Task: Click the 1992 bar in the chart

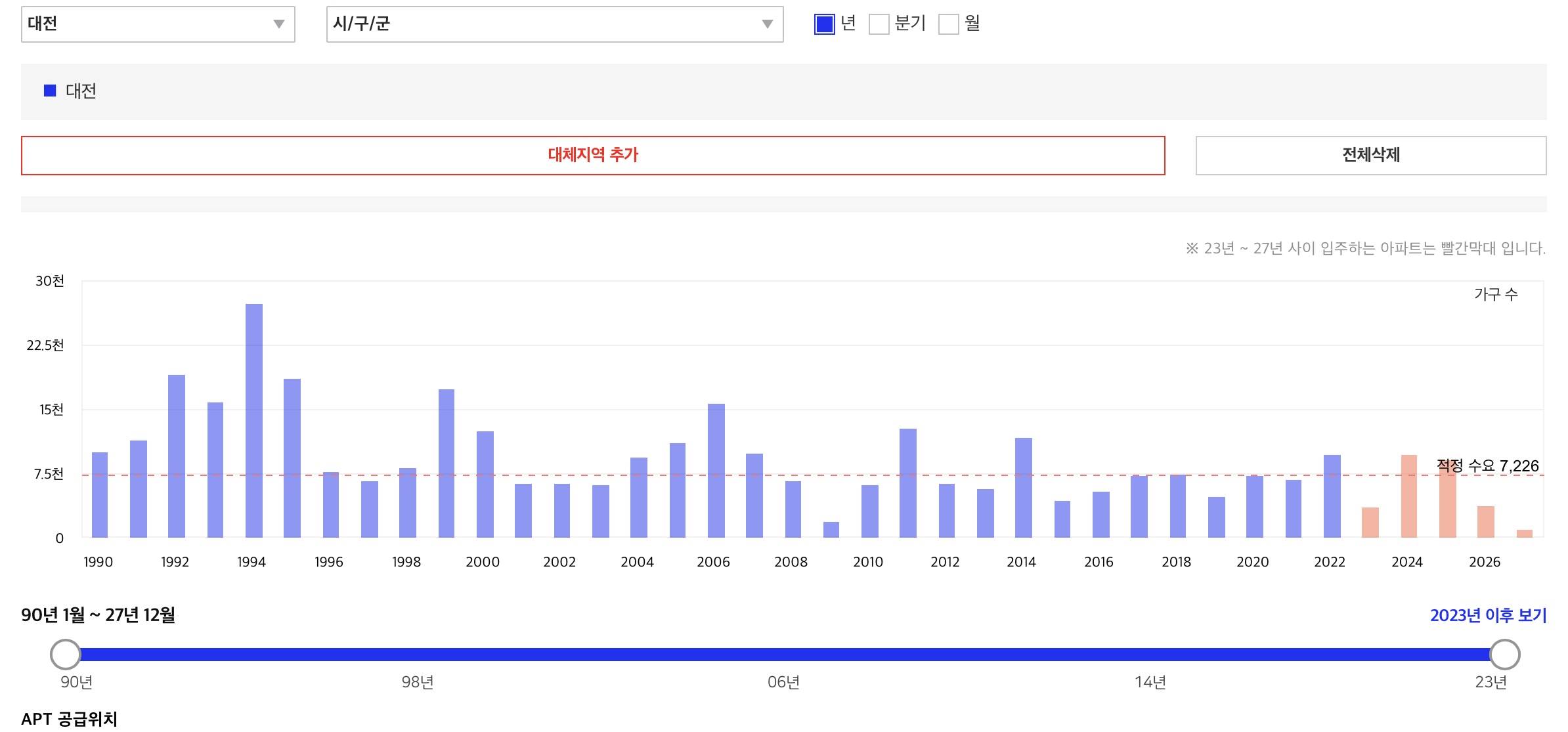Action: (x=177, y=456)
